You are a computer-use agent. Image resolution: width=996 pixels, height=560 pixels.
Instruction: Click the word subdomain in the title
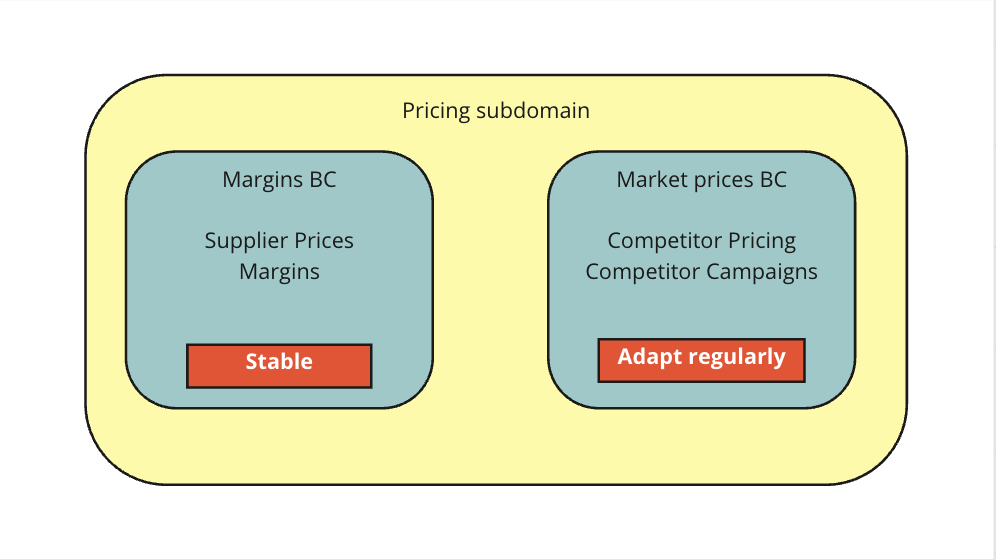tap(532, 111)
